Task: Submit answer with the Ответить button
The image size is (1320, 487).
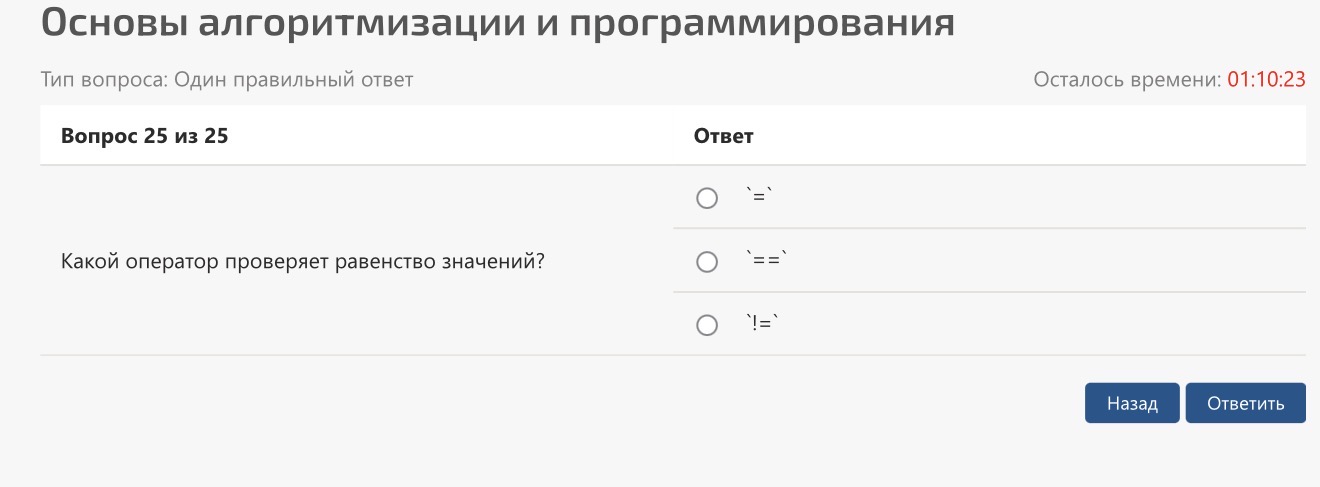Action: [1245, 403]
